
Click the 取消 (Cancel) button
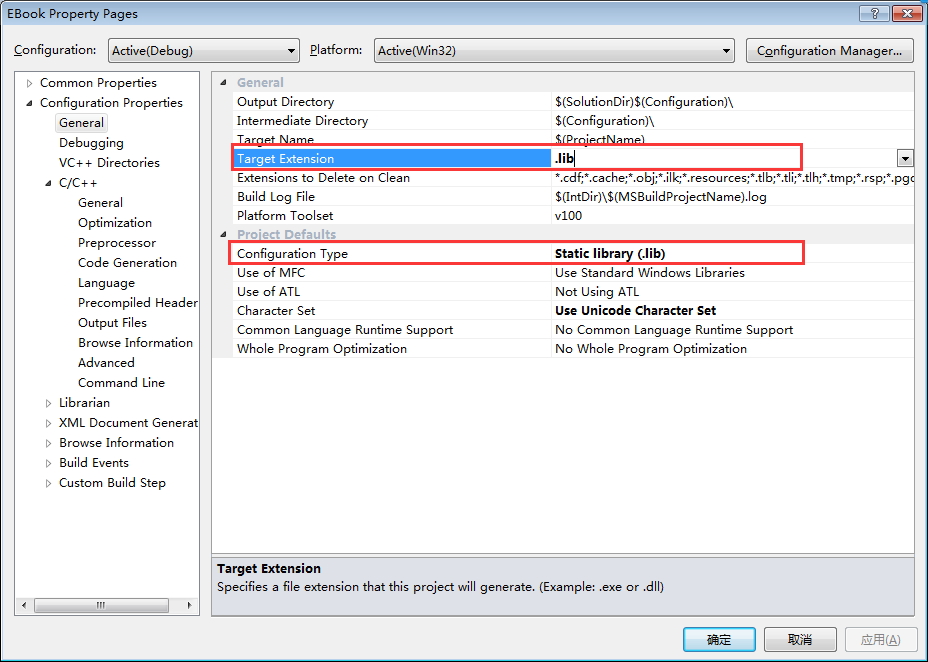coord(800,640)
